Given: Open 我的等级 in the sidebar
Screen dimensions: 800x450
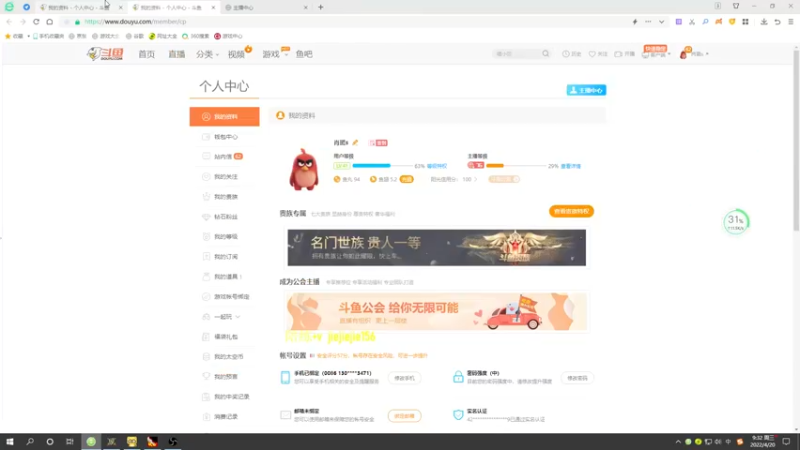Looking at the screenshot, I should 224,237.
